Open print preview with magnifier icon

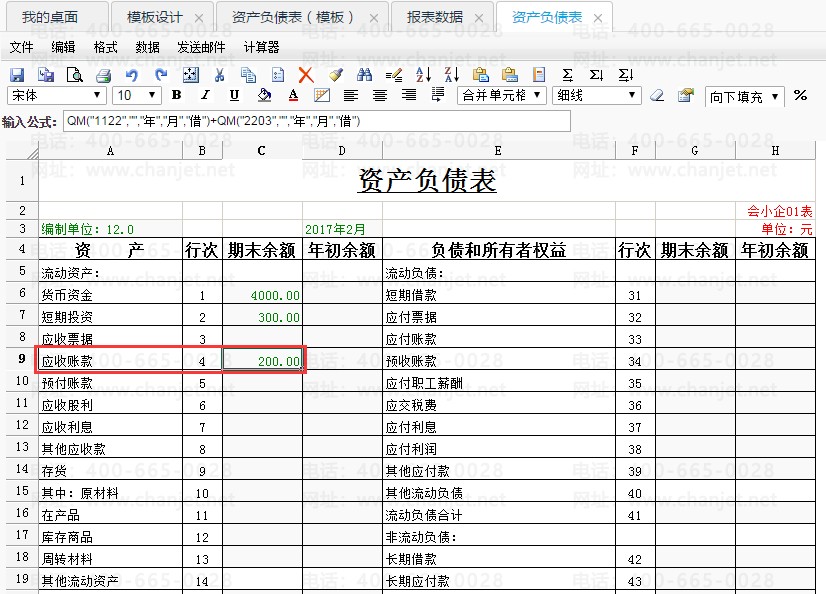coord(74,75)
